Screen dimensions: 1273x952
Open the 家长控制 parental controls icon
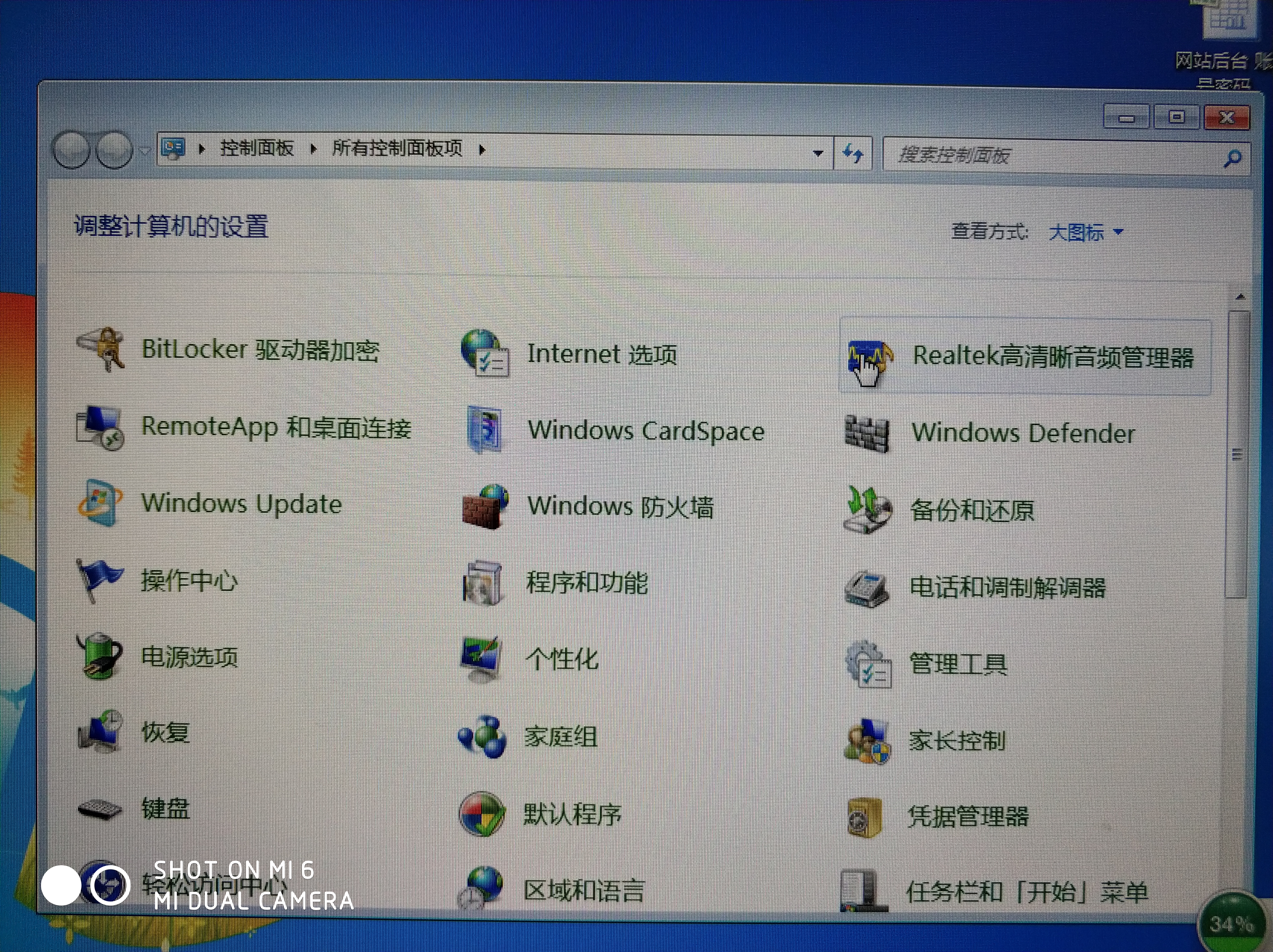point(867,742)
